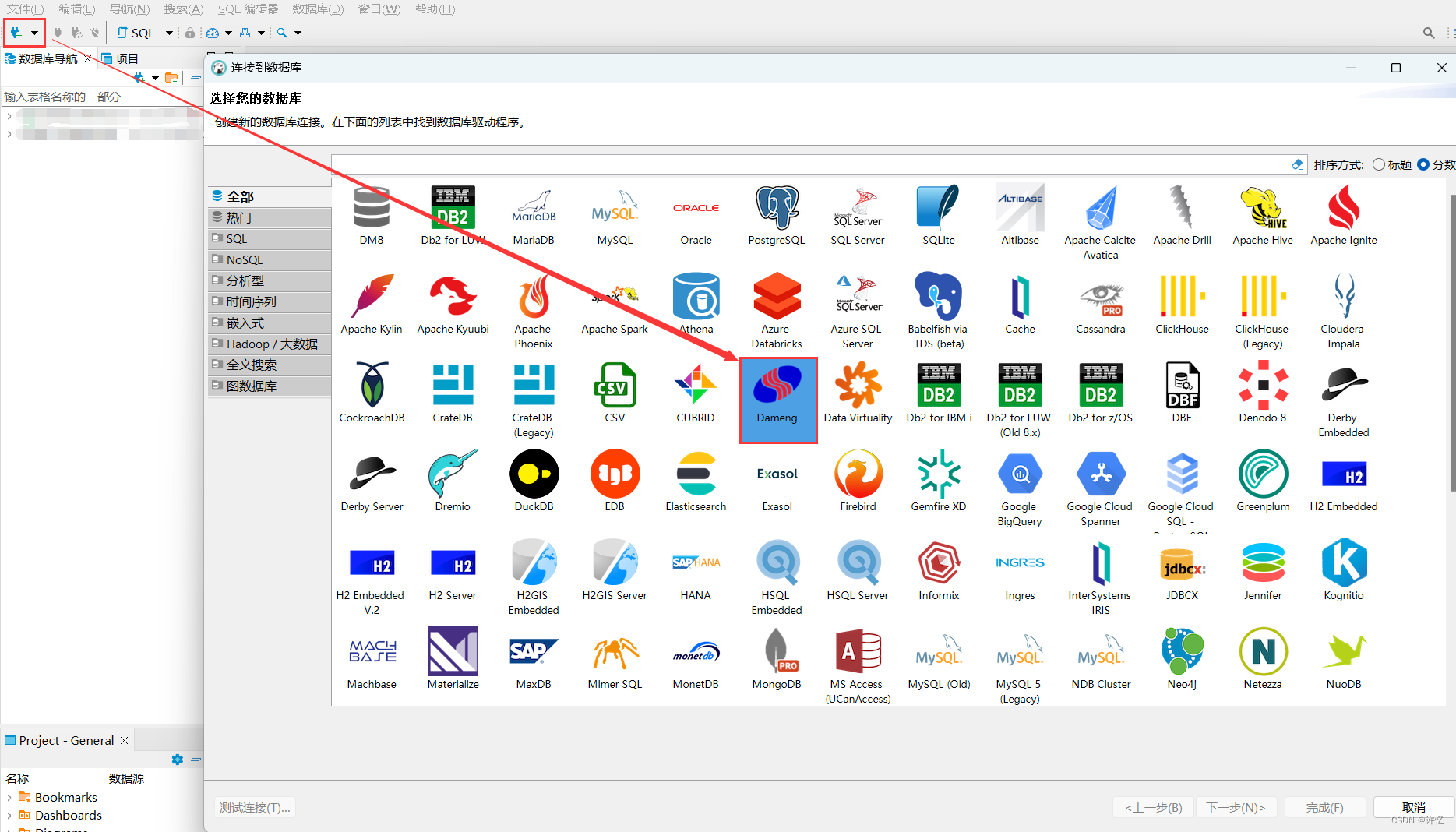Expand the second blurred navigator tree item
The width and height of the screenshot is (1456, 832).
click(x=9, y=134)
